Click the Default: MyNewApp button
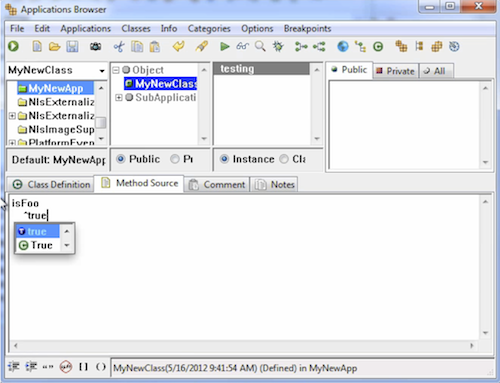Viewport: 500px width, 383px height. (x=57, y=160)
